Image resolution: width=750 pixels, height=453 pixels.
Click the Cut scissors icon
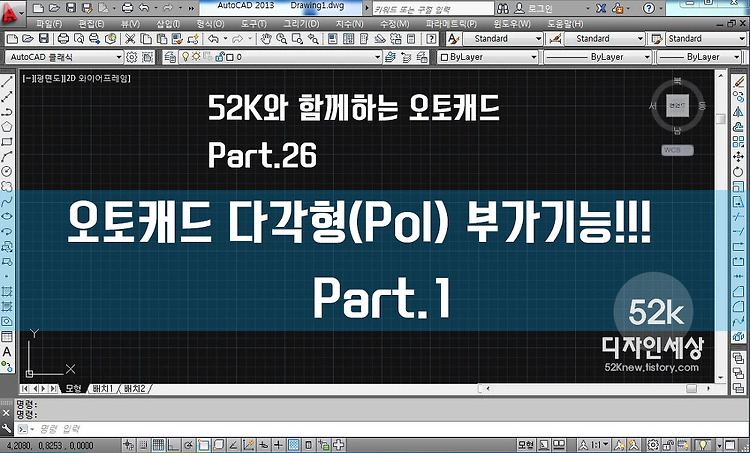click(130, 39)
